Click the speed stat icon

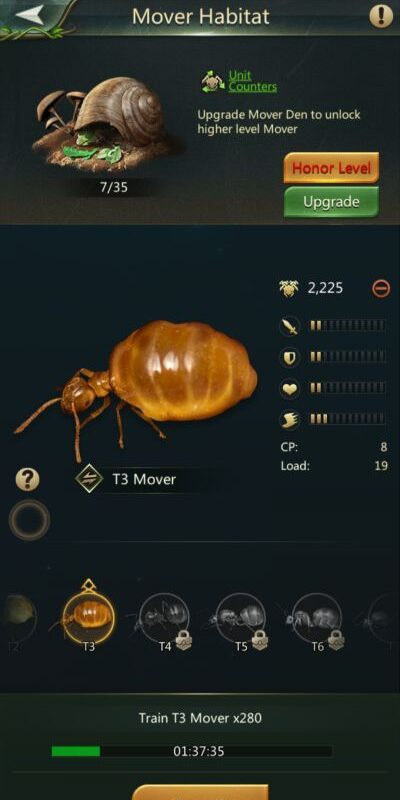[x=290, y=420]
